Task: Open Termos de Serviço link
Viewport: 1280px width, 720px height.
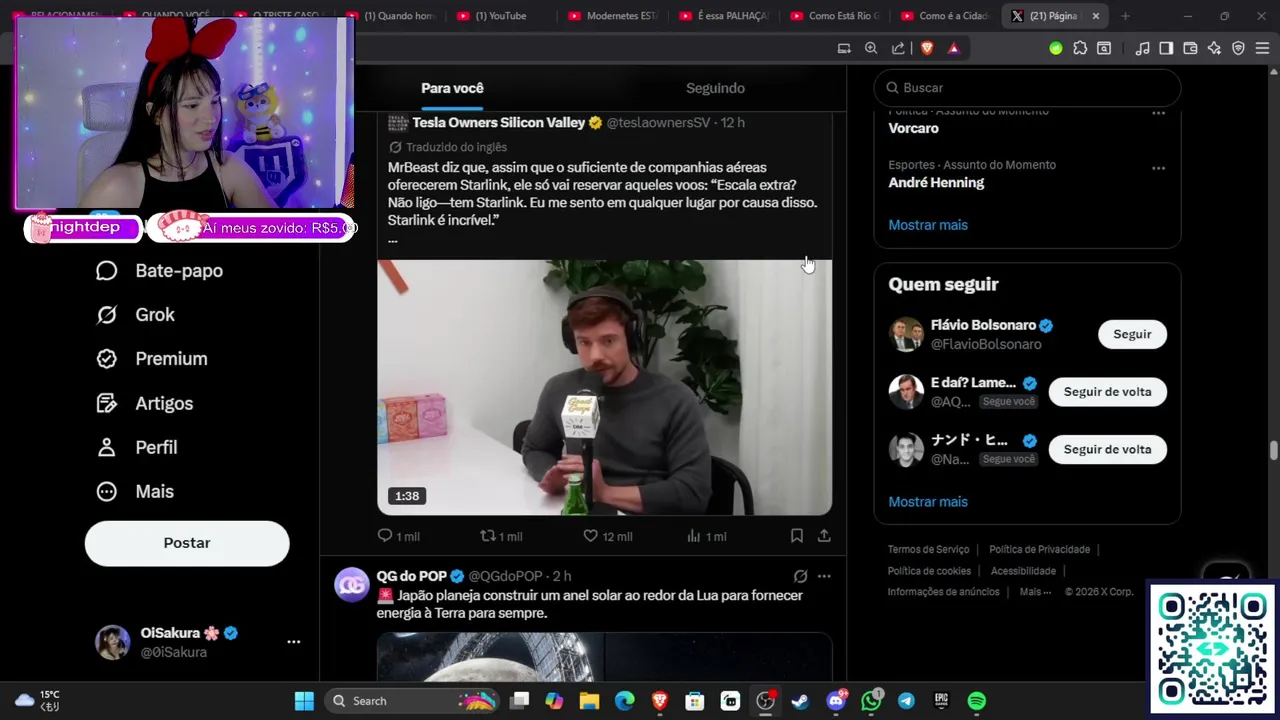Action: click(x=928, y=549)
